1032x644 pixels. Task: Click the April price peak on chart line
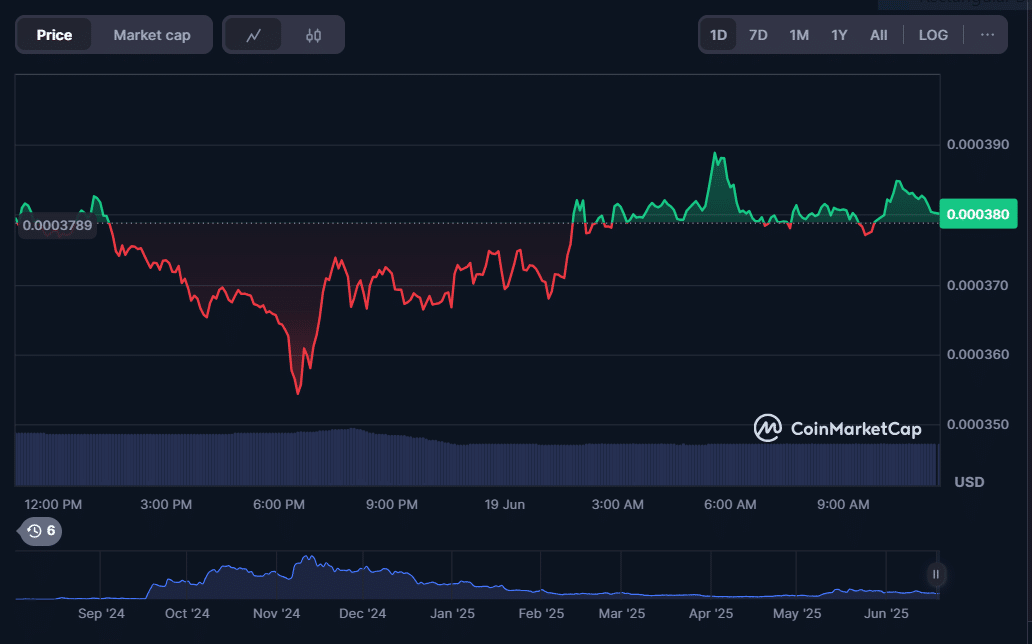[715, 154]
